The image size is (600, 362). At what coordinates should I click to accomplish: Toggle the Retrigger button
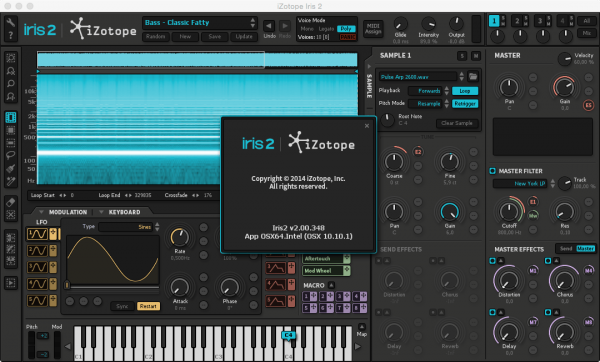click(x=465, y=104)
